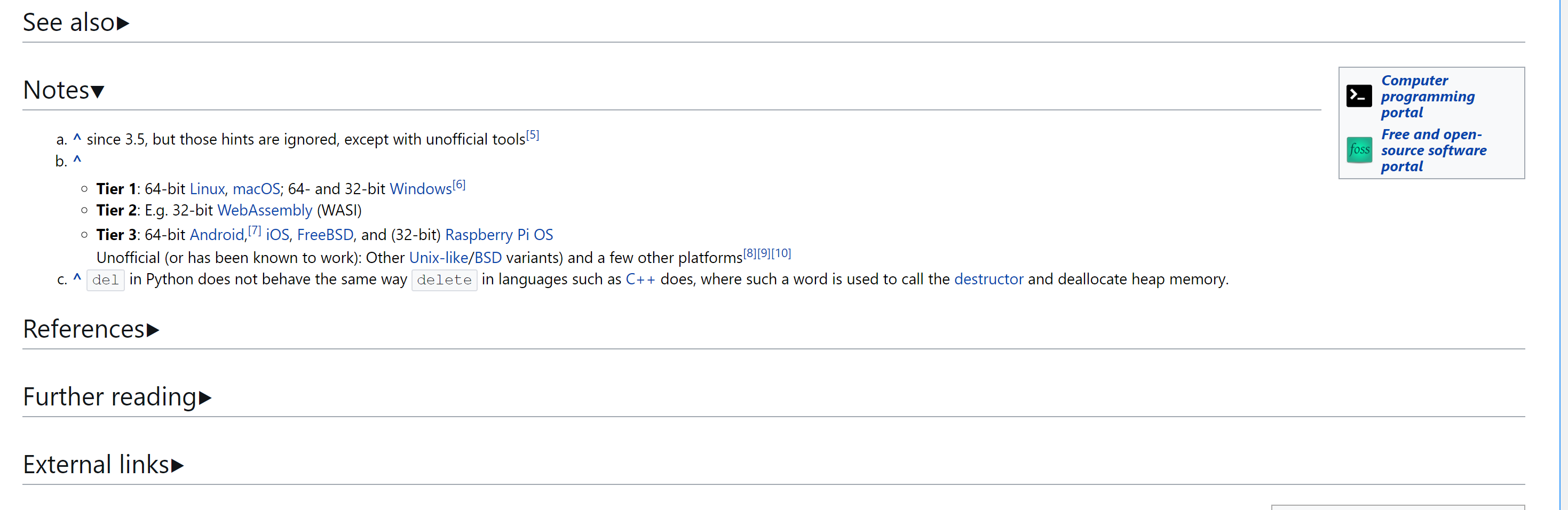The height and width of the screenshot is (510, 1568).
Task: Jump back via note a caret
Action: 77,139
